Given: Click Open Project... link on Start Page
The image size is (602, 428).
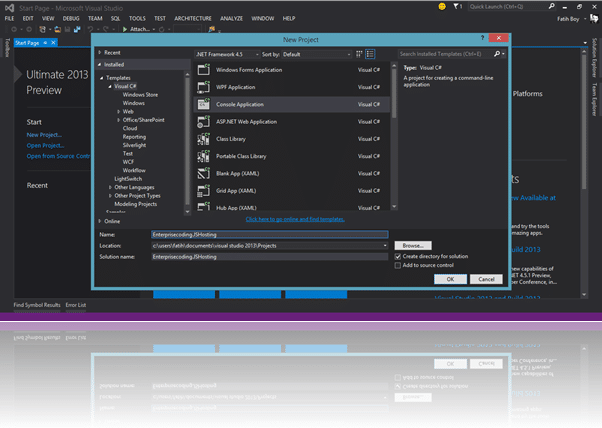Looking at the screenshot, I should (45, 145).
